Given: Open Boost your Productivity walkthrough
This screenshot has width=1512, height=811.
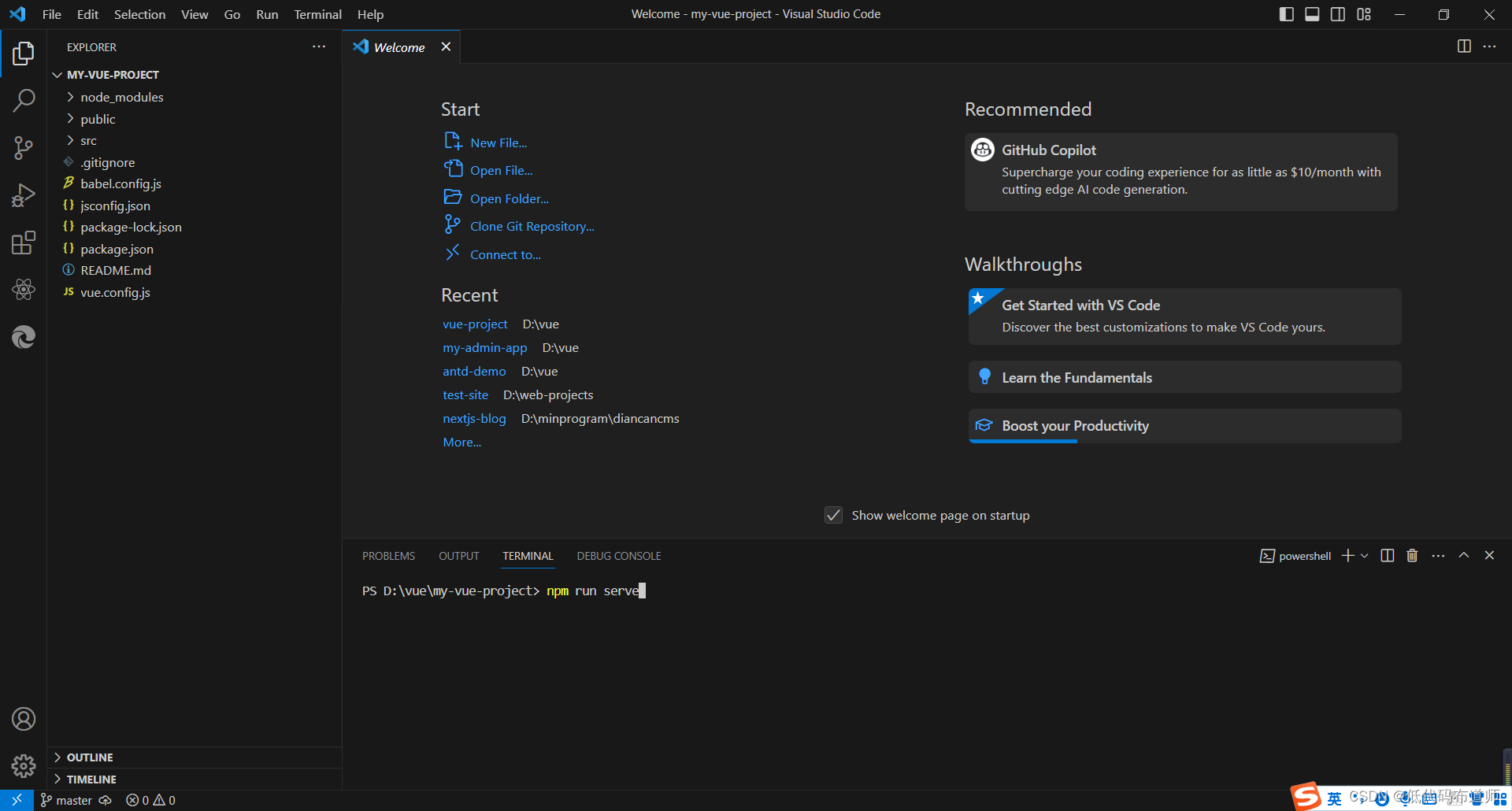Looking at the screenshot, I should point(1184,426).
